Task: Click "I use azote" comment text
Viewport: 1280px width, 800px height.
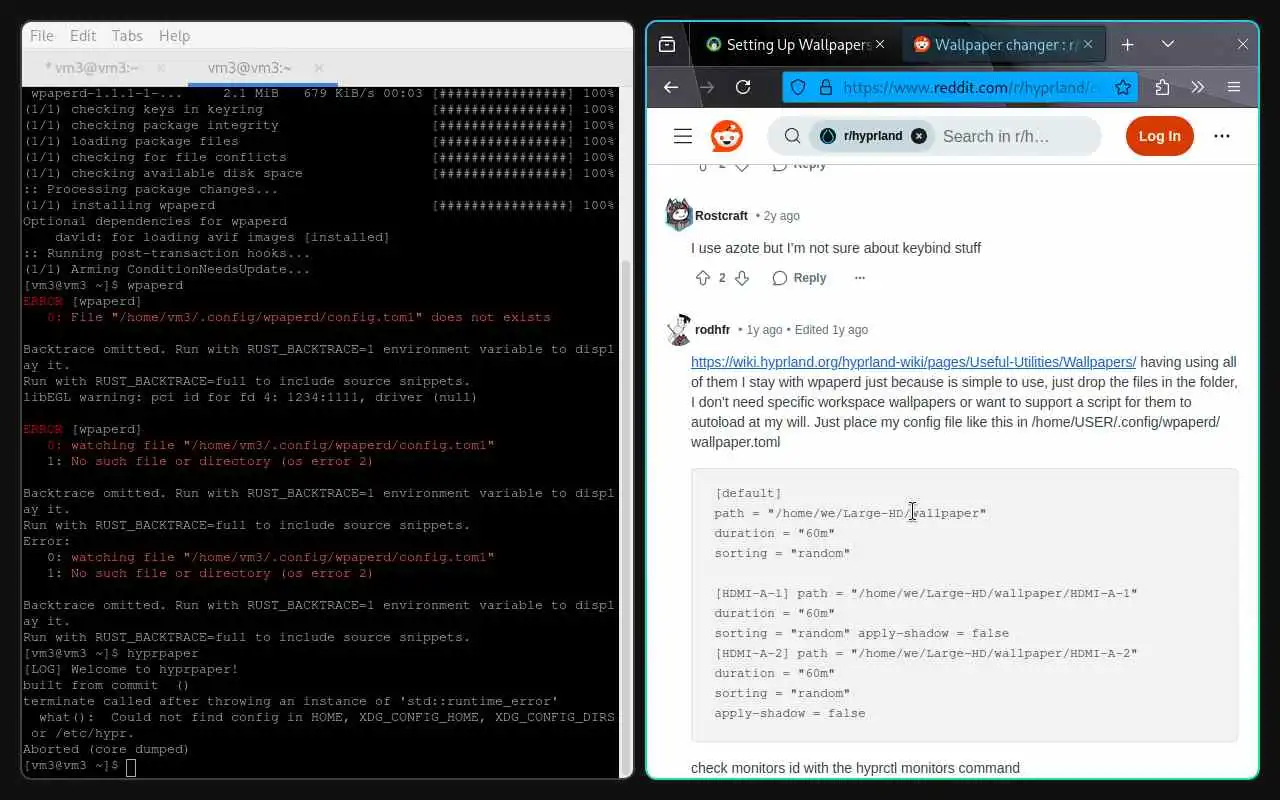Action: pyautogui.click(x=836, y=248)
